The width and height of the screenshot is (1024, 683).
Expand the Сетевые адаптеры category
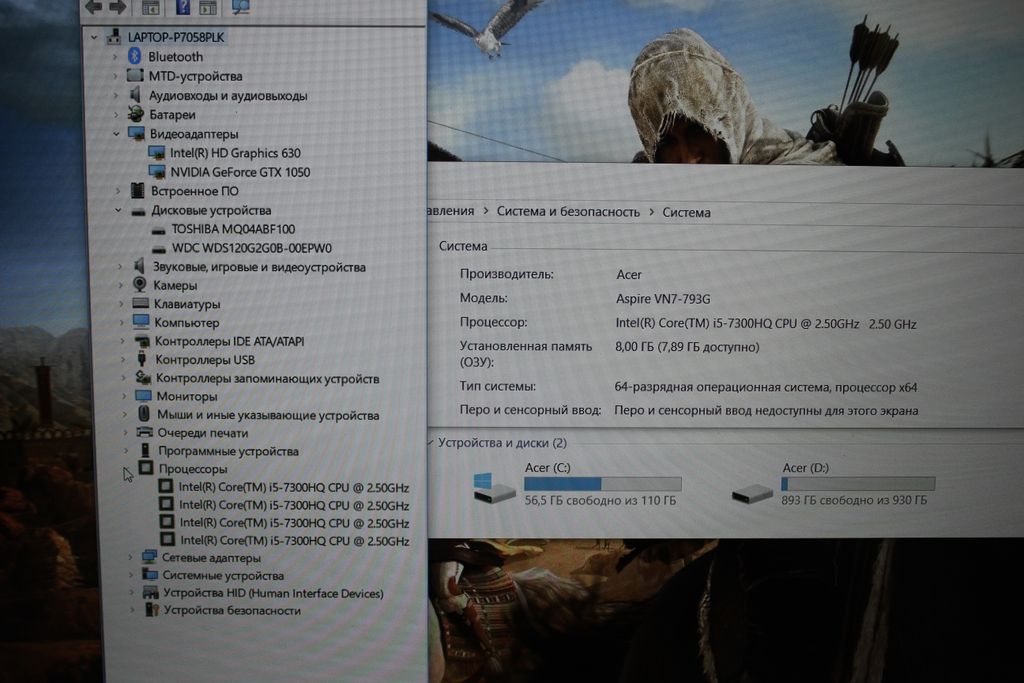[x=130, y=557]
